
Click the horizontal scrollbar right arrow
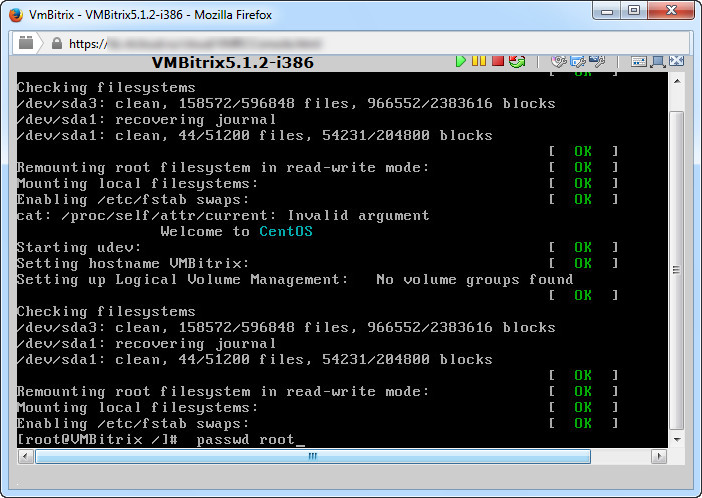[x=659, y=457]
